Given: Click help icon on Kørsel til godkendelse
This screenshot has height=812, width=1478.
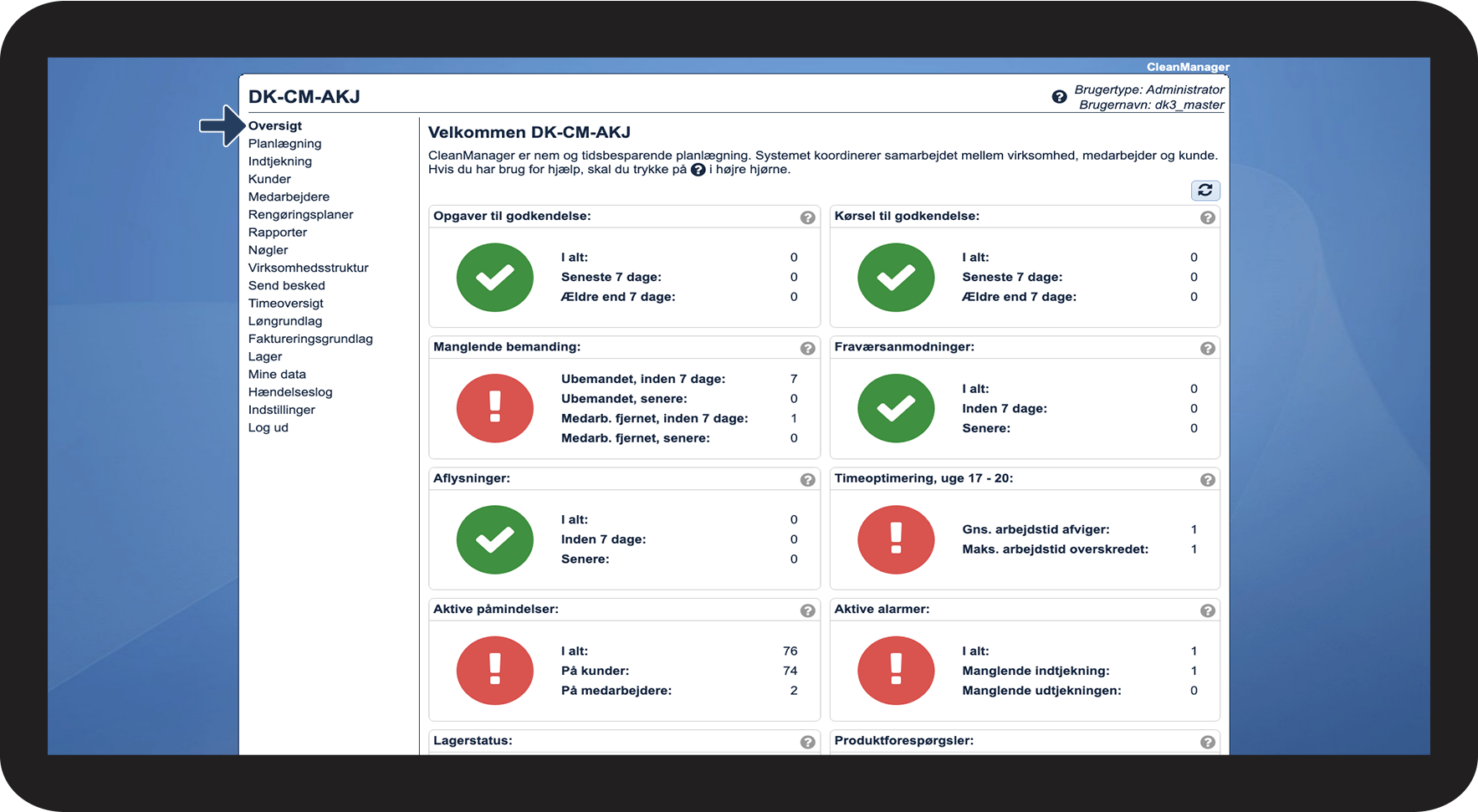Looking at the screenshot, I should 1207,217.
